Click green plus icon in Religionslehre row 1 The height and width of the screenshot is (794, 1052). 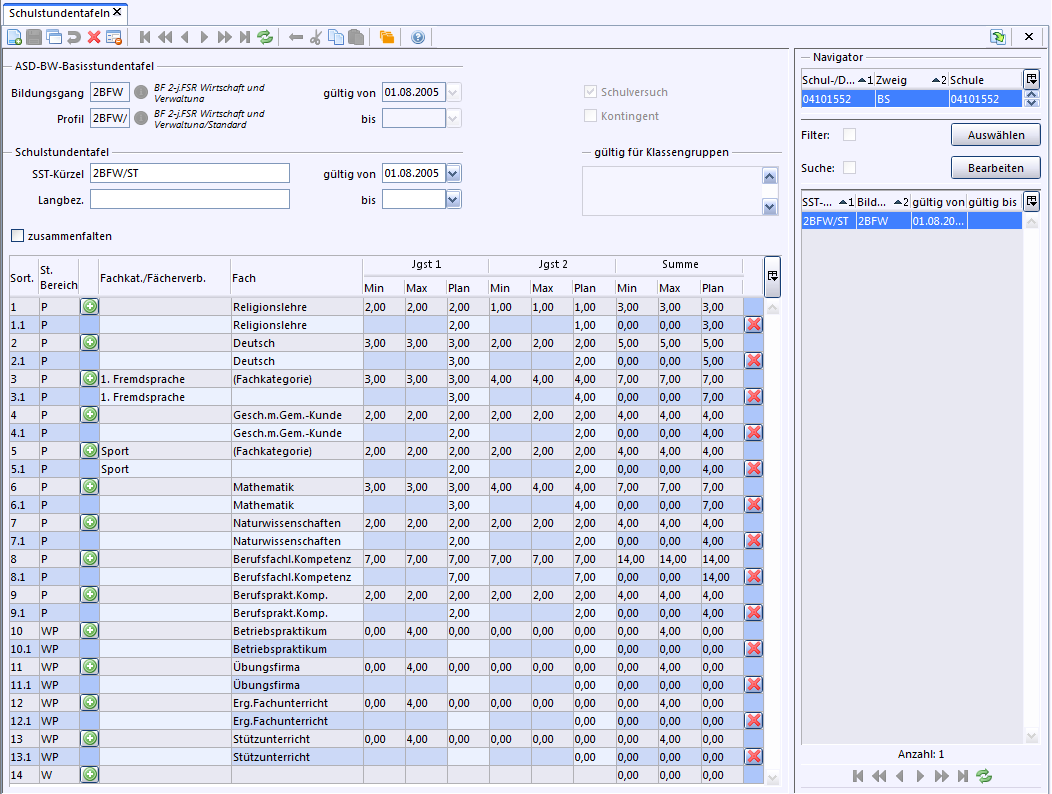click(x=89, y=307)
